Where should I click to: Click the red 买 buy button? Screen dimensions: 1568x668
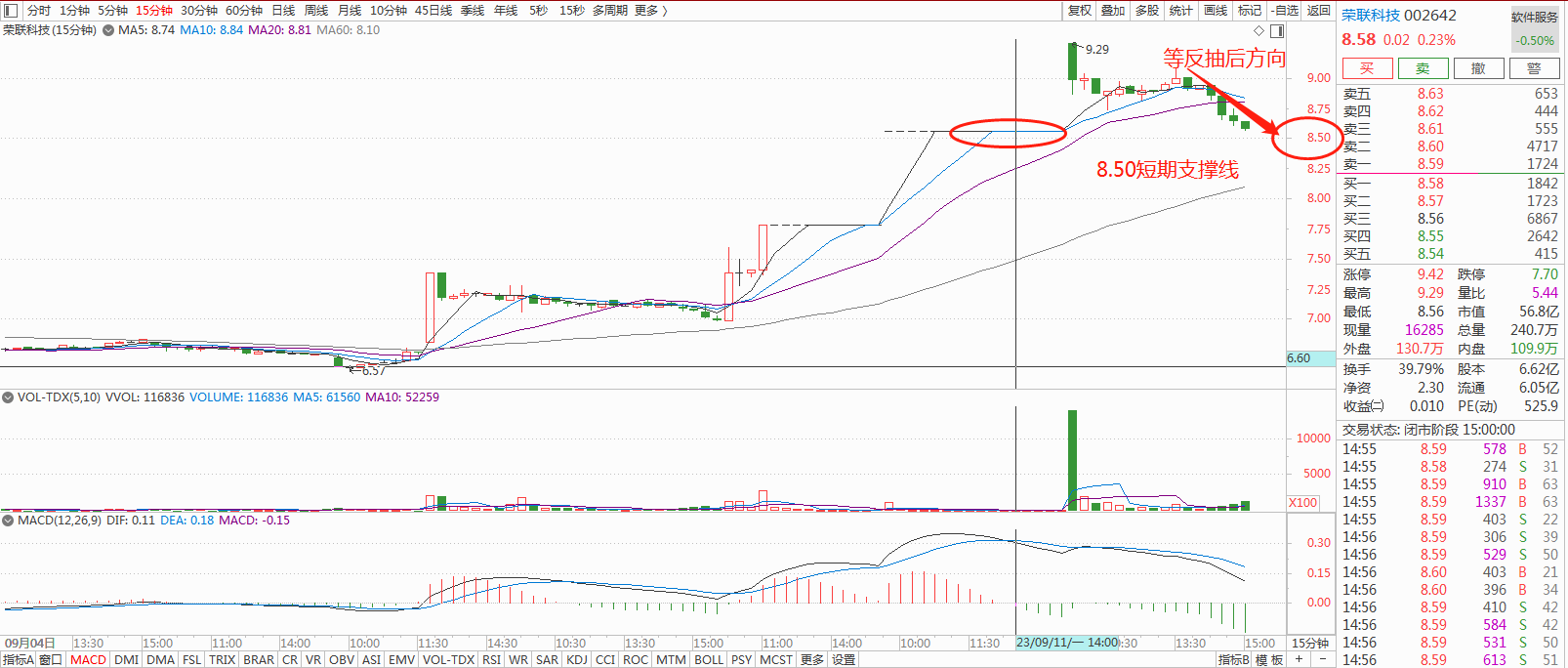(1367, 68)
